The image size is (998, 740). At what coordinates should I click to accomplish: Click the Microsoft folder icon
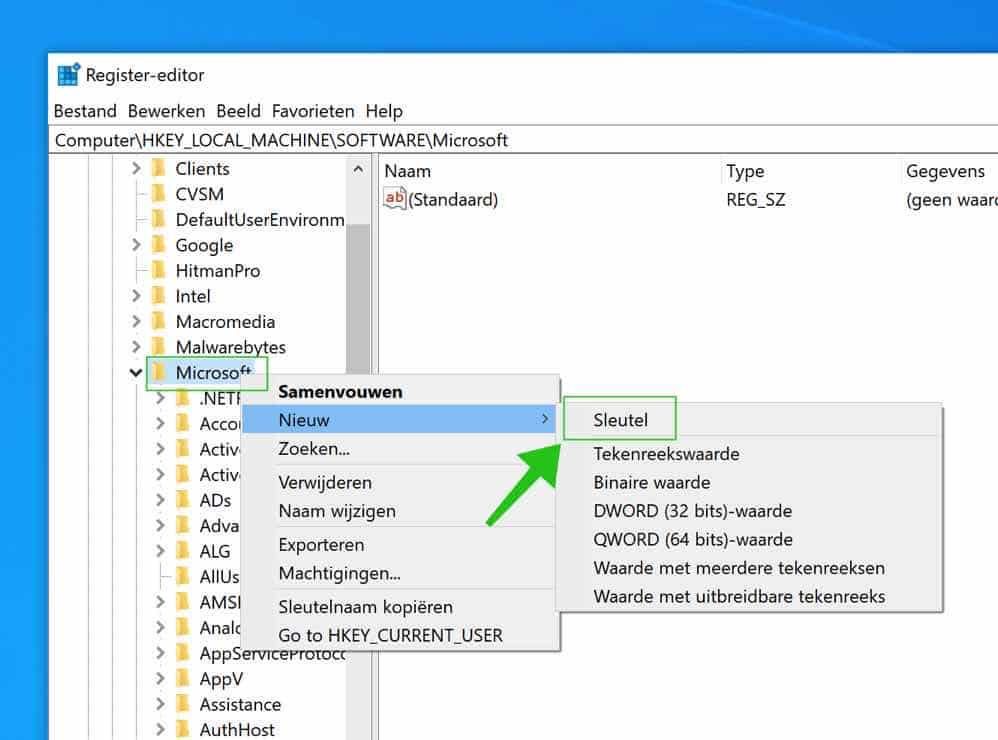coord(159,372)
